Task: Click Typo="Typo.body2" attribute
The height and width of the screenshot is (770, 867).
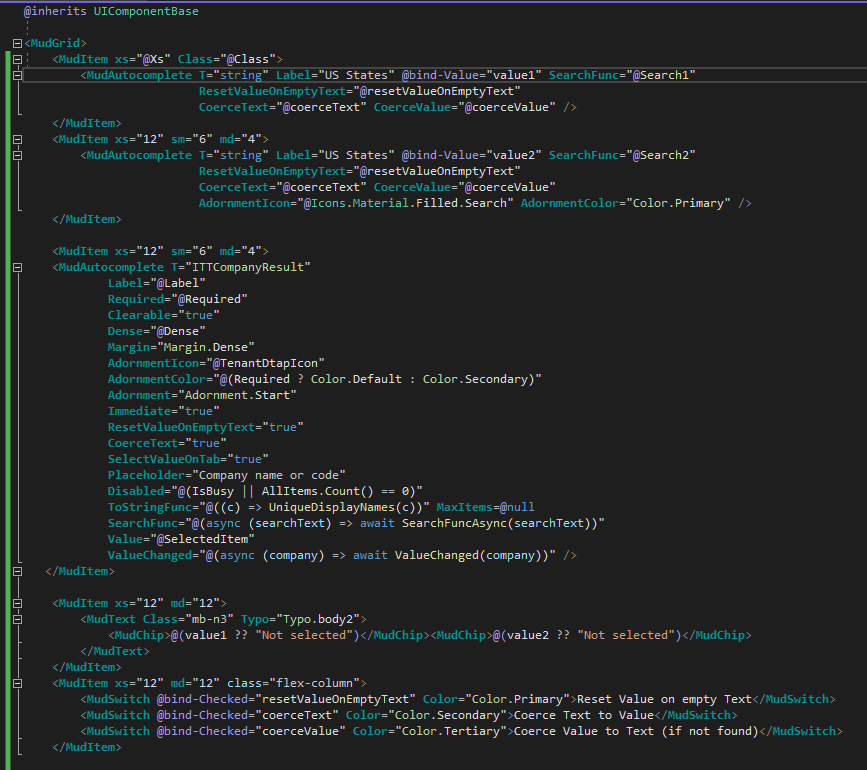Action: point(300,620)
